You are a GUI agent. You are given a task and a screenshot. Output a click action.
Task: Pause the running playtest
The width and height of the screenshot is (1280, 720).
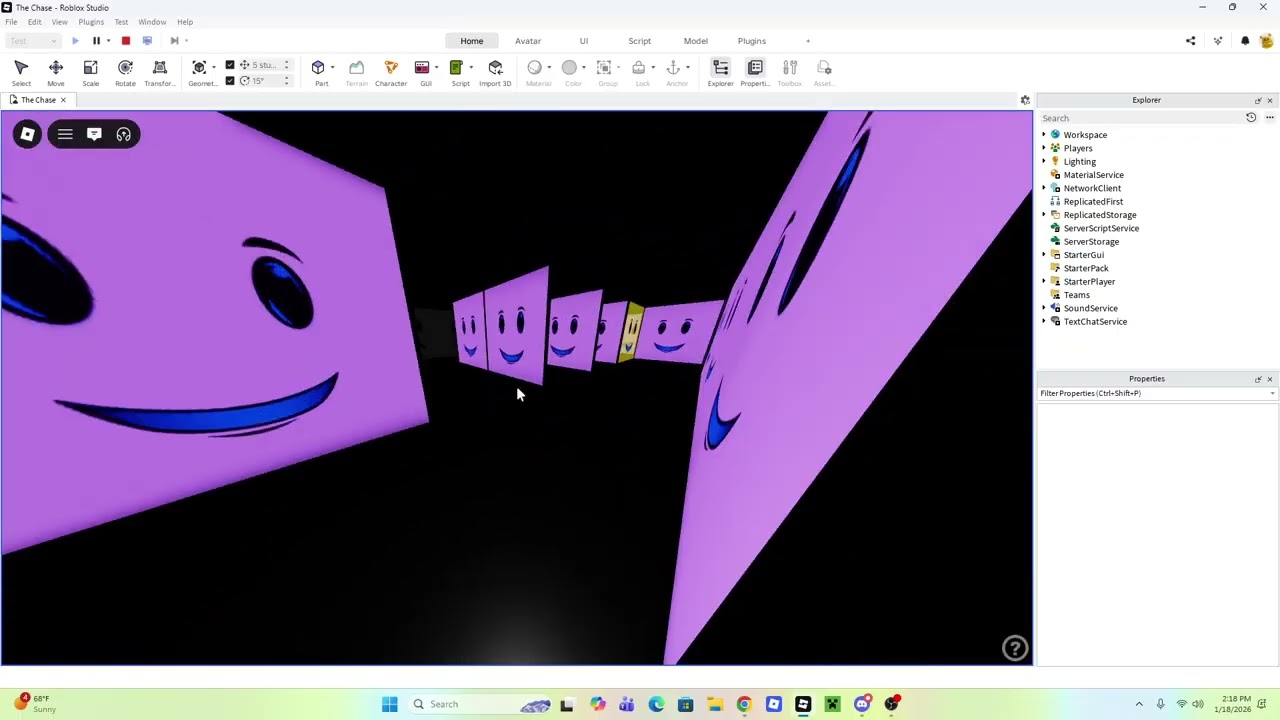click(x=96, y=41)
